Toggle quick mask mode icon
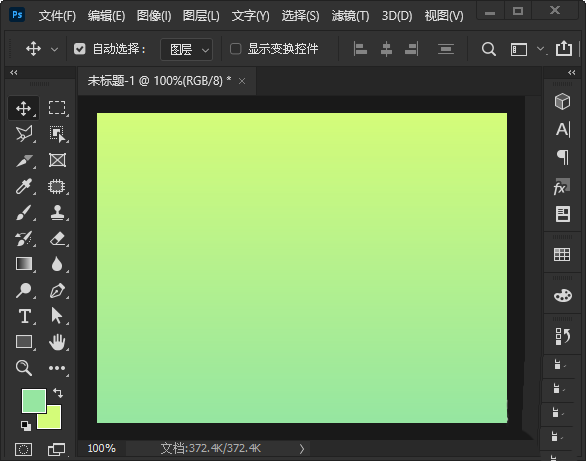Viewport: 586px width, 461px height. (x=23, y=449)
